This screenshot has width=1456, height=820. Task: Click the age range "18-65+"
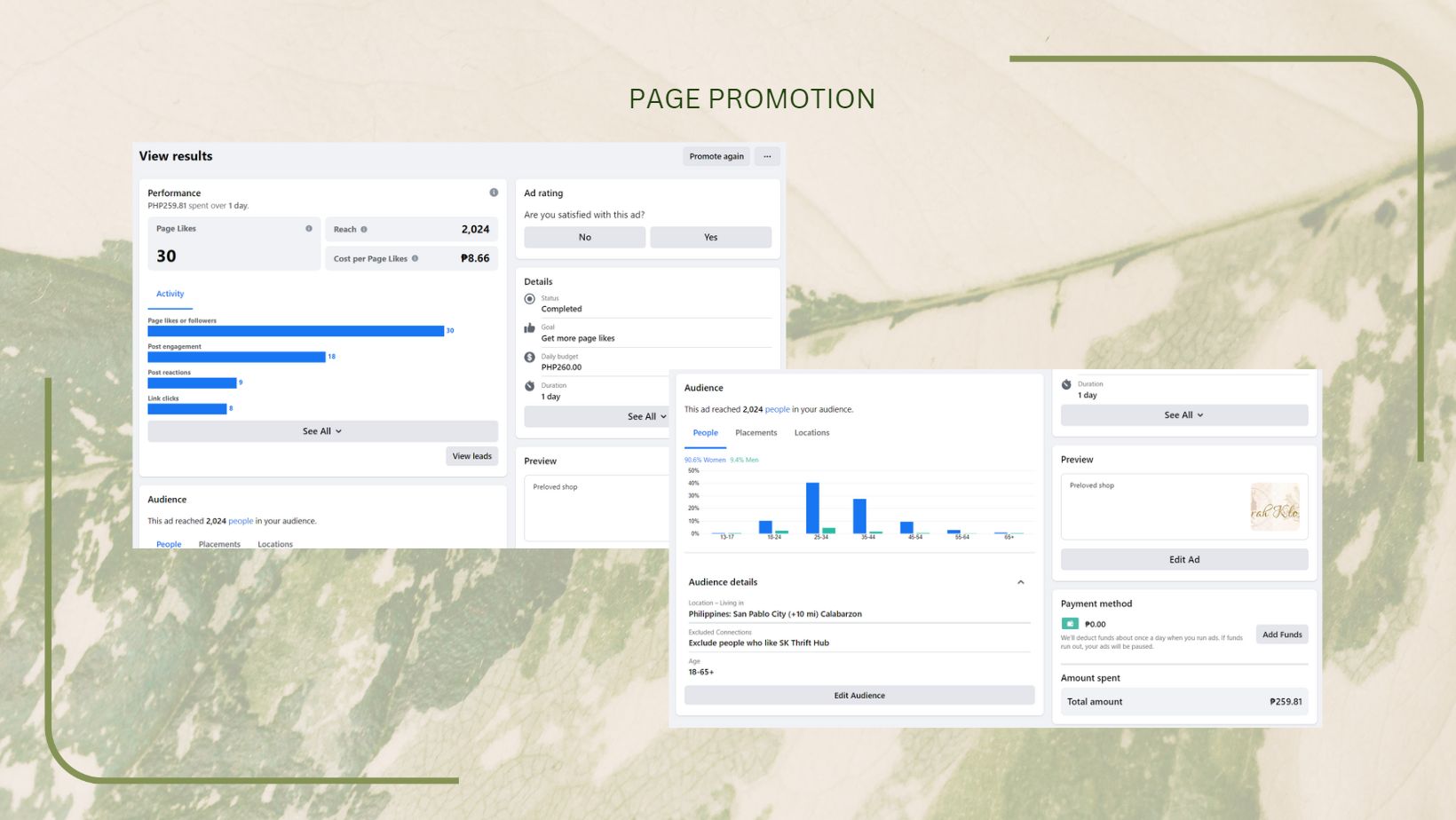pyautogui.click(x=701, y=672)
